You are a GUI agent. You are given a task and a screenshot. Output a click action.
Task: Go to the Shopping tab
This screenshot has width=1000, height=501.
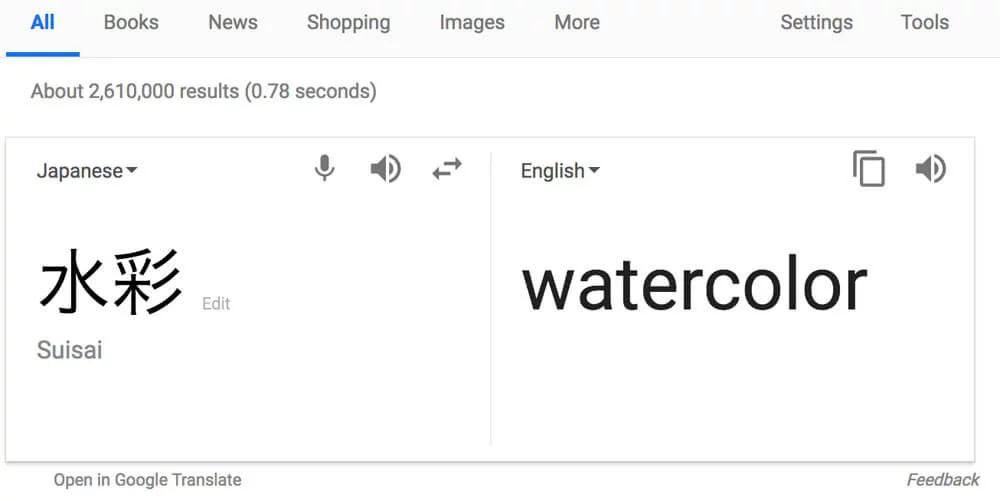point(348,23)
